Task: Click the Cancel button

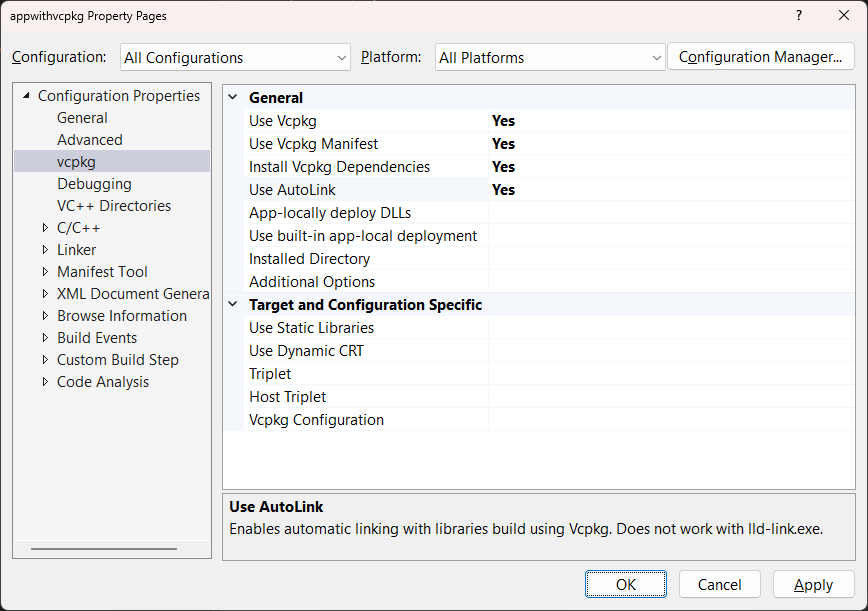Action: (720, 584)
